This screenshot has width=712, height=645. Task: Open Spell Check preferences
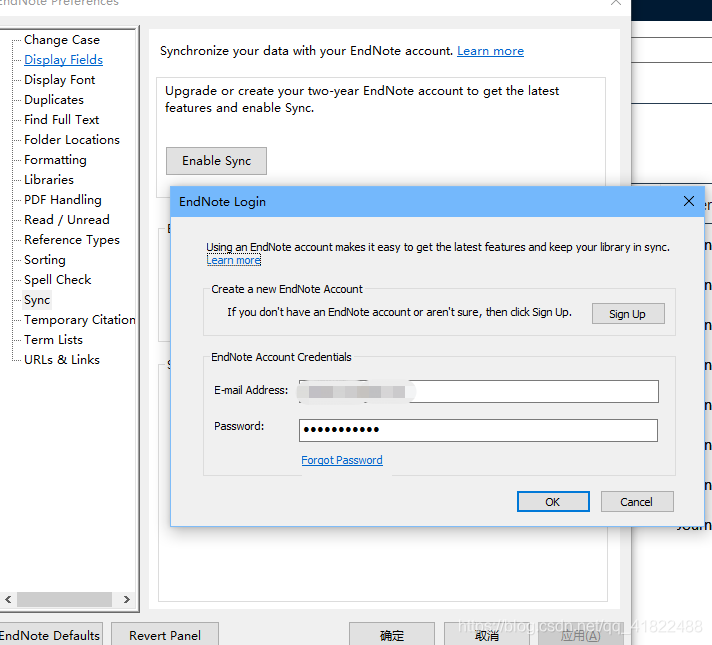pos(58,280)
